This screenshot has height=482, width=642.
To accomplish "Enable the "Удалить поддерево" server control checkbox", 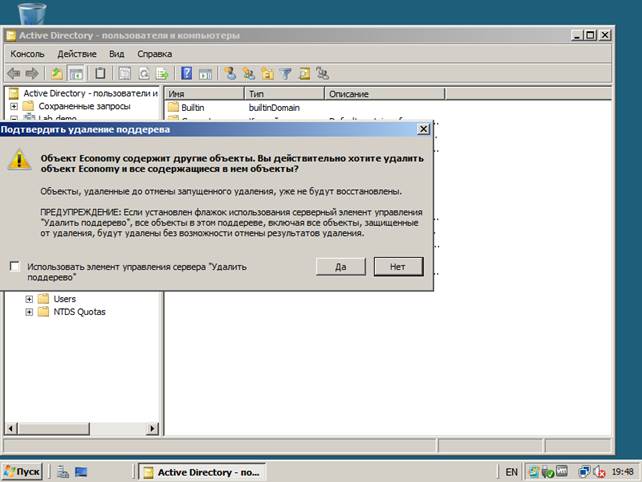I will click(15, 267).
